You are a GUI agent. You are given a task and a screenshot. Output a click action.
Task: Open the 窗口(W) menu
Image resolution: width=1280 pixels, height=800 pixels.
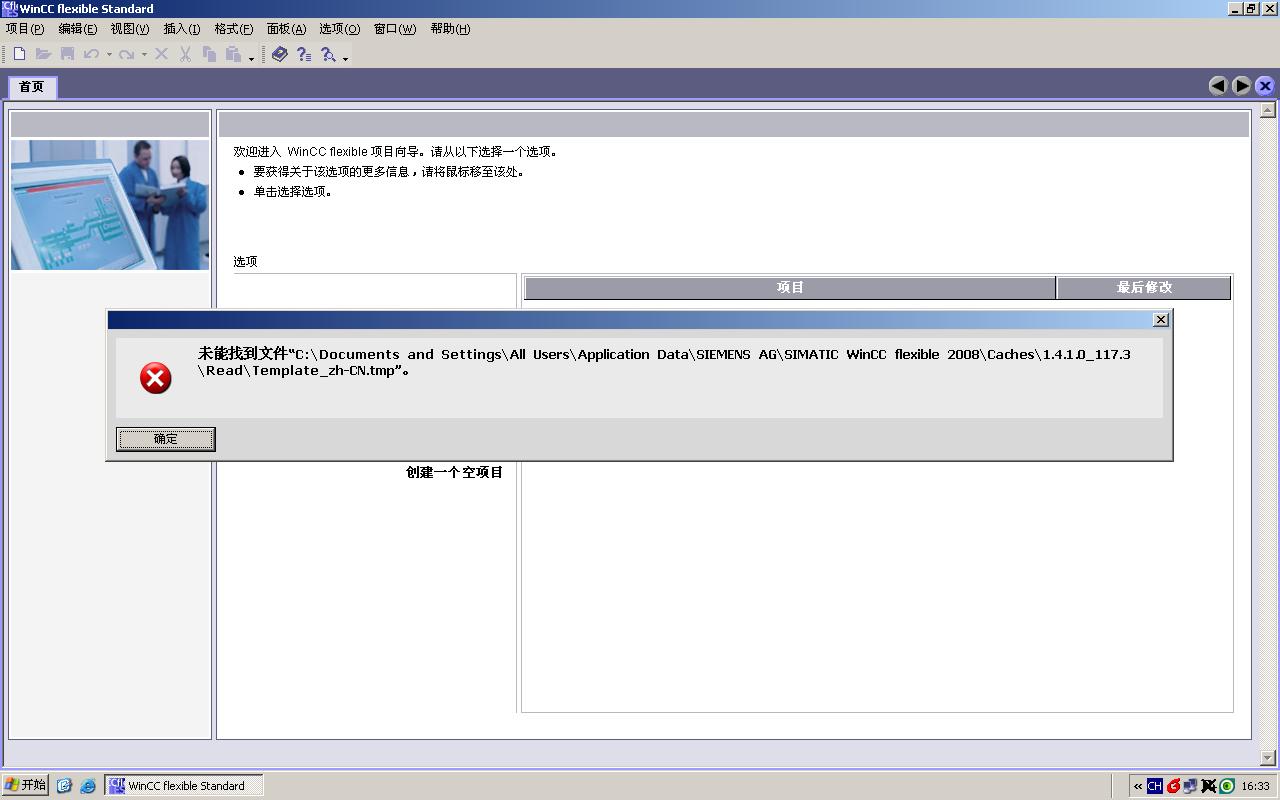click(395, 29)
